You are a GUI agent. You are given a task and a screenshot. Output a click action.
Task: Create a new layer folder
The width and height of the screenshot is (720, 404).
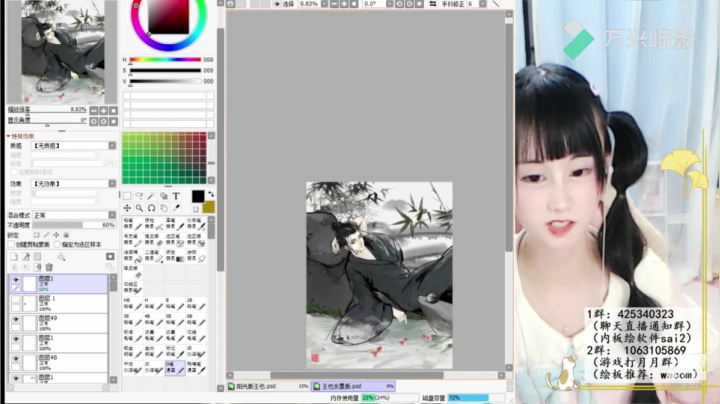point(38,257)
